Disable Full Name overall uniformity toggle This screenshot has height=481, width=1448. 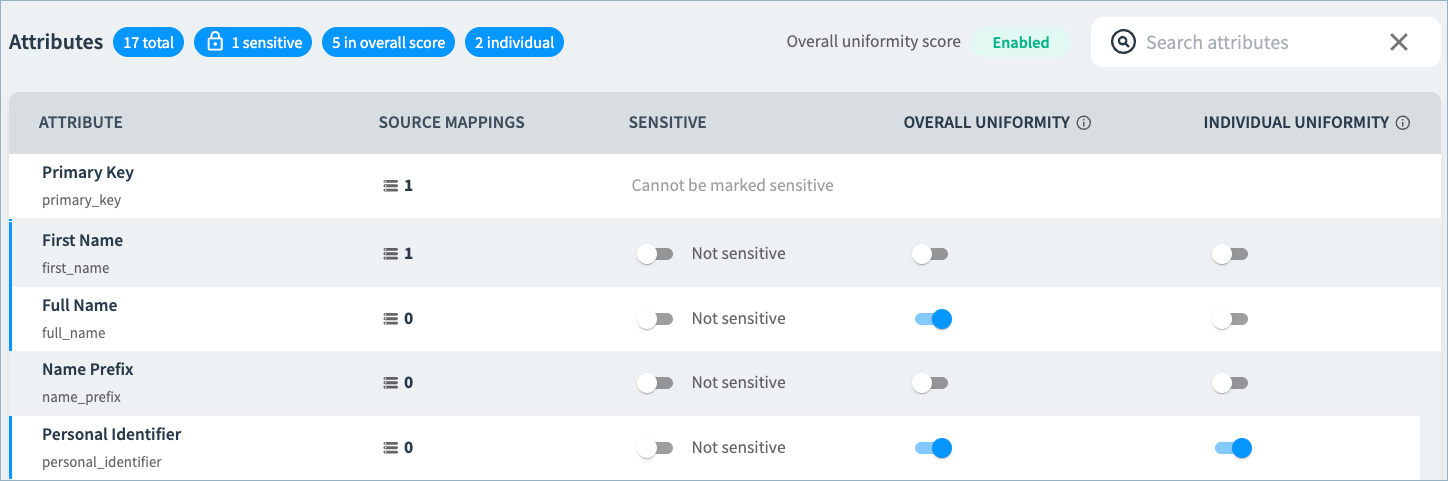(x=932, y=319)
